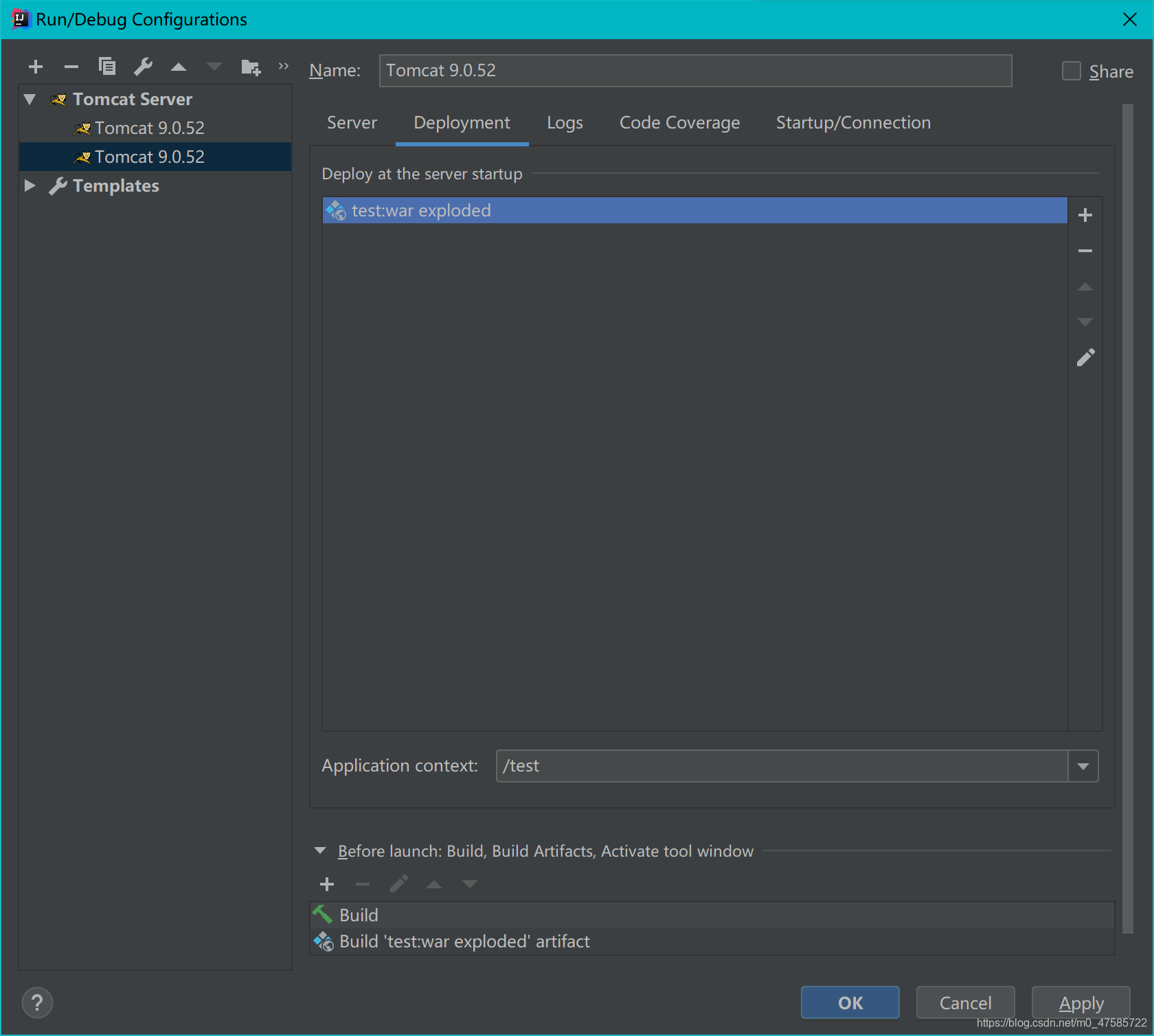Image resolution: width=1154 pixels, height=1036 pixels.
Task: Select first Tomcat 9.0.52 configuration
Action: pyautogui.click(x=155, y=128)
